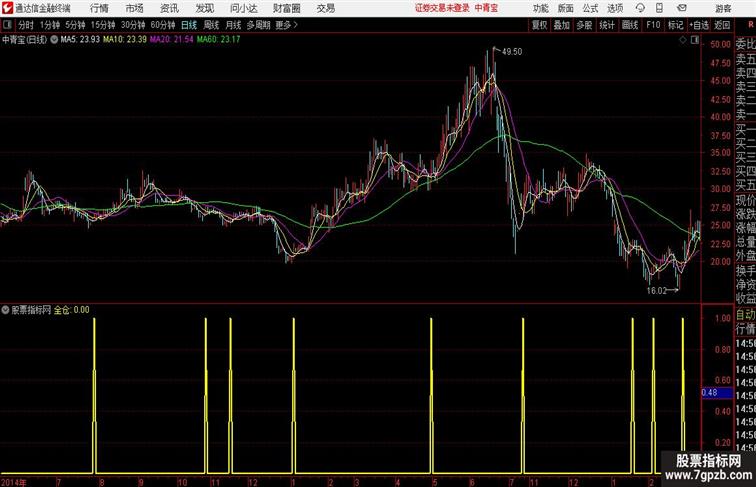Click the MA5: 23.93 label
The image size is (756, 487).
(x=80, y=40)
